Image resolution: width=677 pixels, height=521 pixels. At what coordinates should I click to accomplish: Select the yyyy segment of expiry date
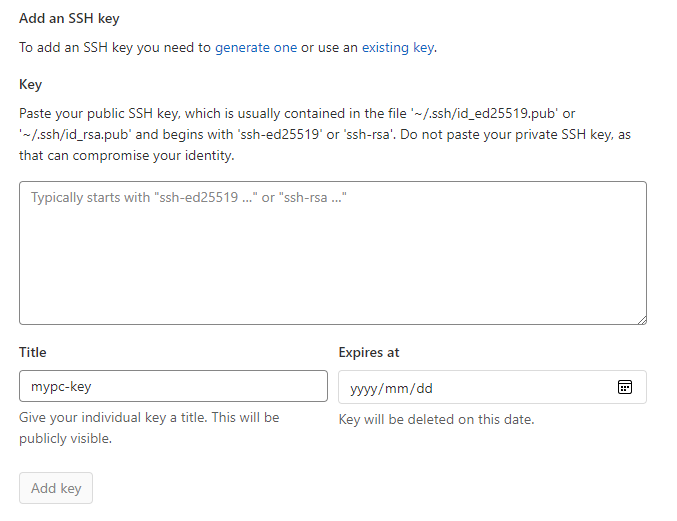pyautogui.click(x=363, y=388)
